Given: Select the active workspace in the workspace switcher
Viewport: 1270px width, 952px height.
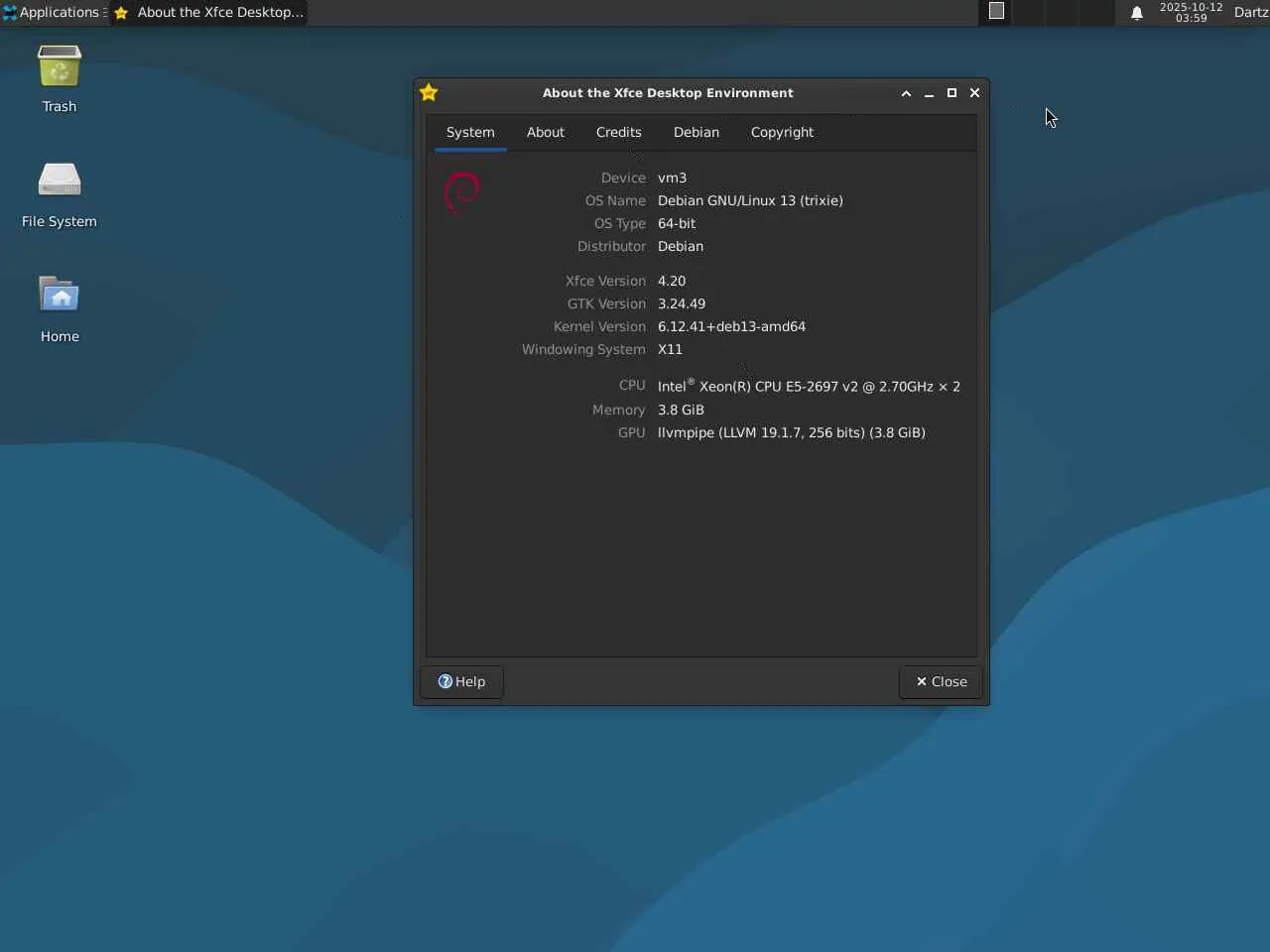Looking at the screenshot, I should 997,12.
